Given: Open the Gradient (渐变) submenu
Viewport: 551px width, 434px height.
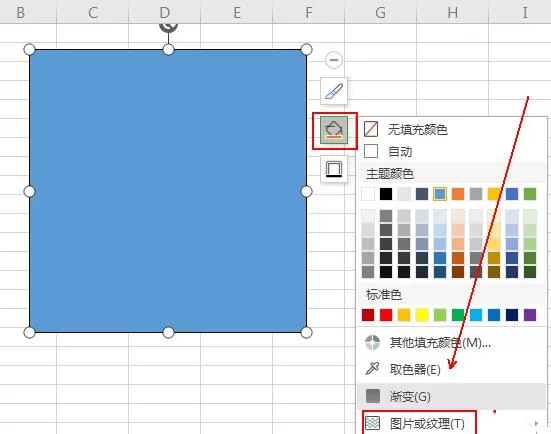Looking at the screenshot, I should point(452,396).
